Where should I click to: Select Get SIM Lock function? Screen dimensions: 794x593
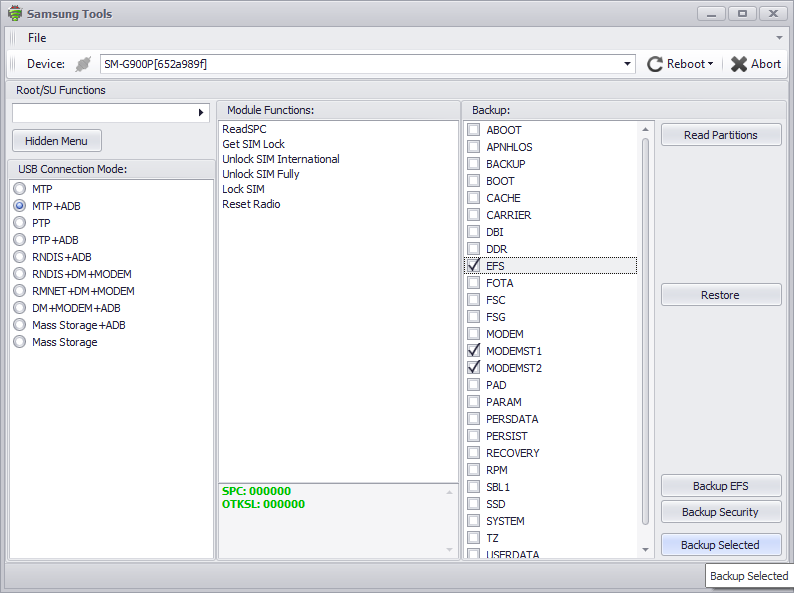tap(253, 144)
